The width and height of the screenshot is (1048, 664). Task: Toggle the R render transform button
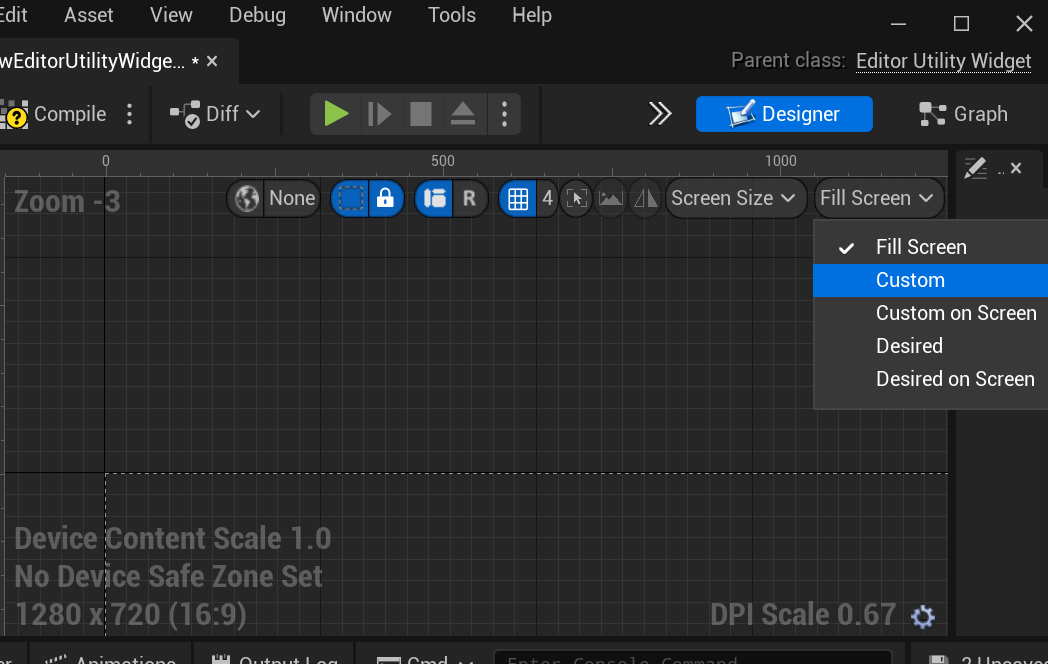pos(469,199)
